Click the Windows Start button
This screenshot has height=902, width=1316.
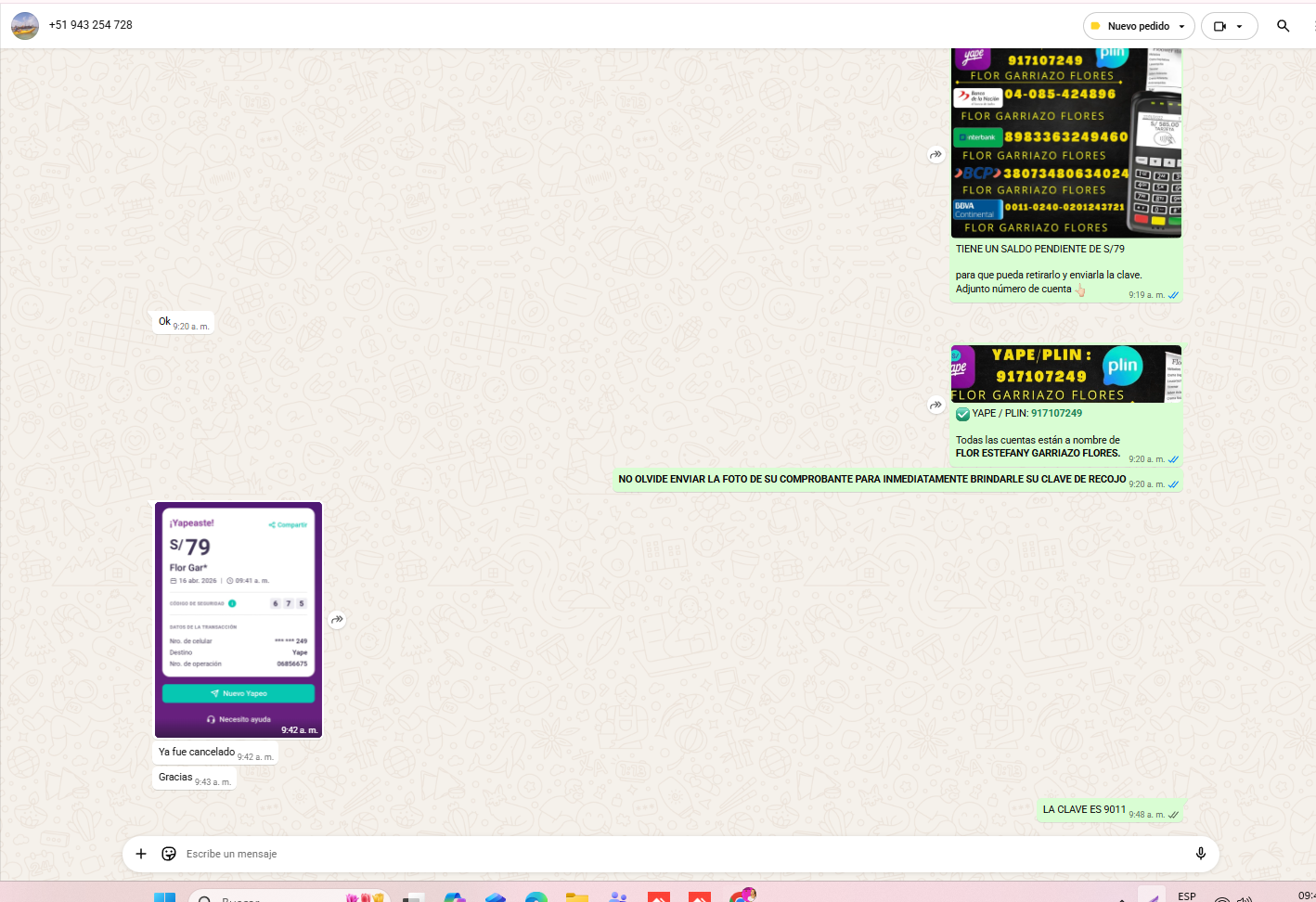[164, 897]
